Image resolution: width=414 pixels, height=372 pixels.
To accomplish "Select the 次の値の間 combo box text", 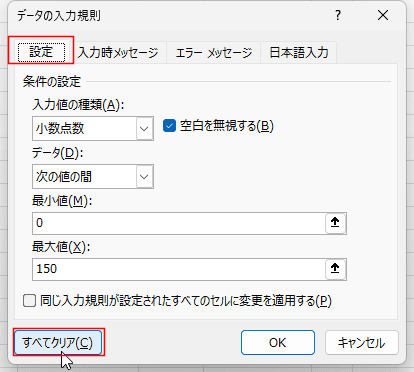I will (64, 176).
